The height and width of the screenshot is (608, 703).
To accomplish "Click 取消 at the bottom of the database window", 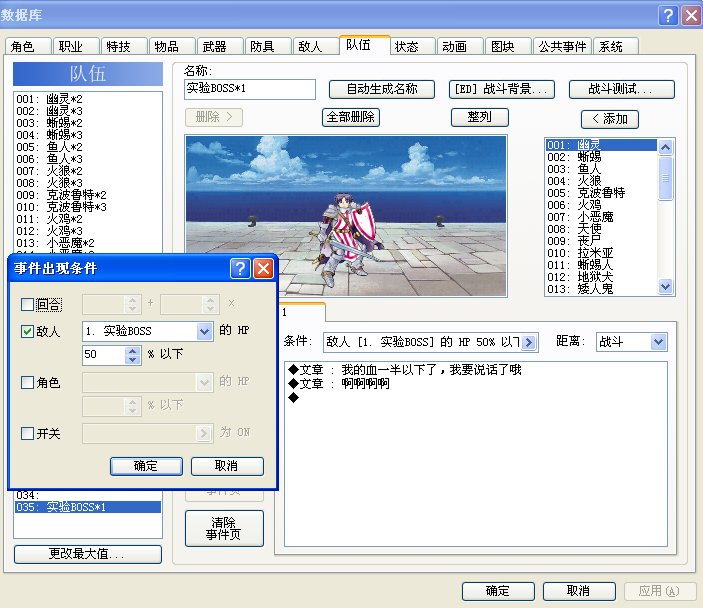I will 579,591.
